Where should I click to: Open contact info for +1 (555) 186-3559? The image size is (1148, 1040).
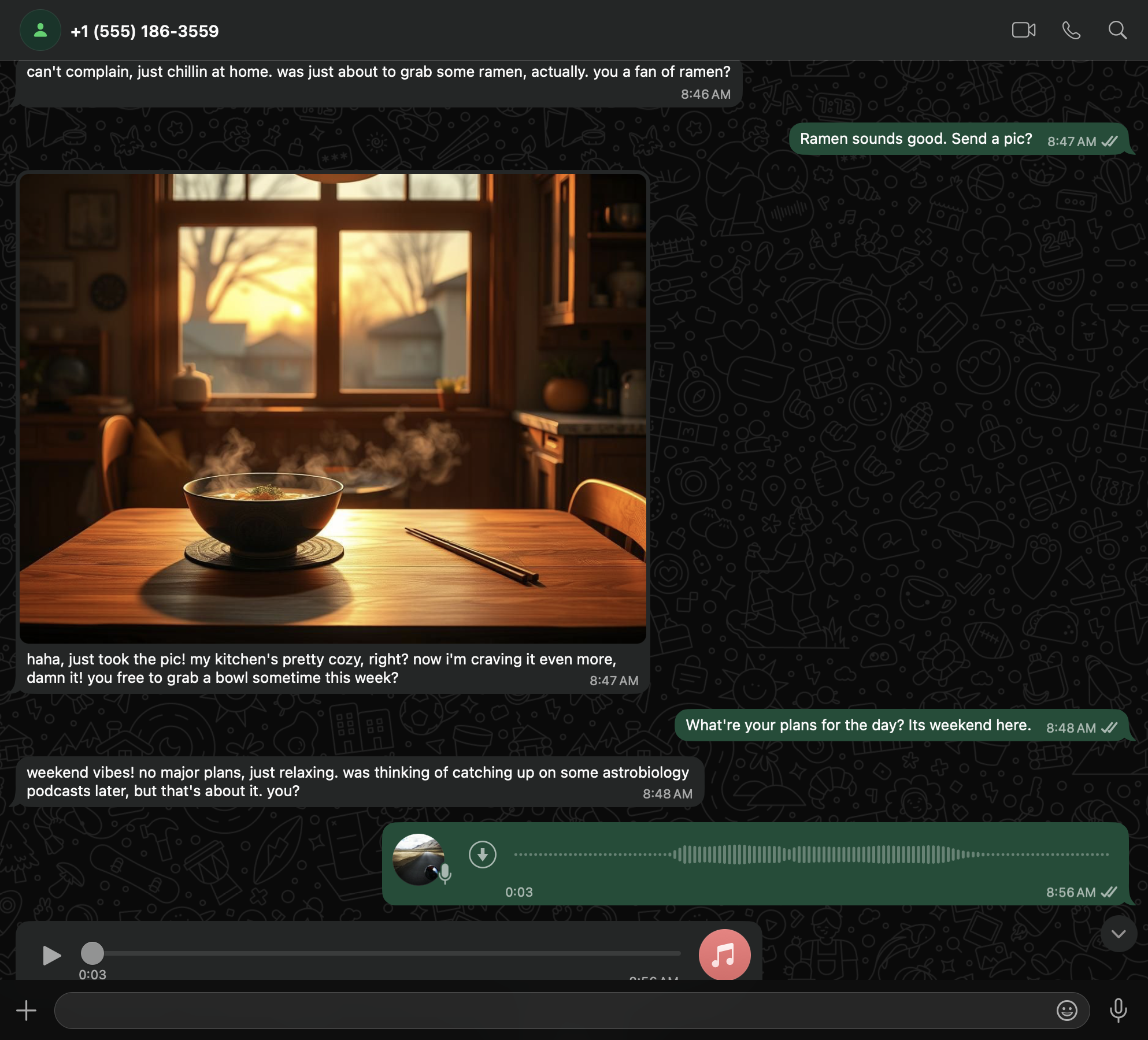point(145,31)
